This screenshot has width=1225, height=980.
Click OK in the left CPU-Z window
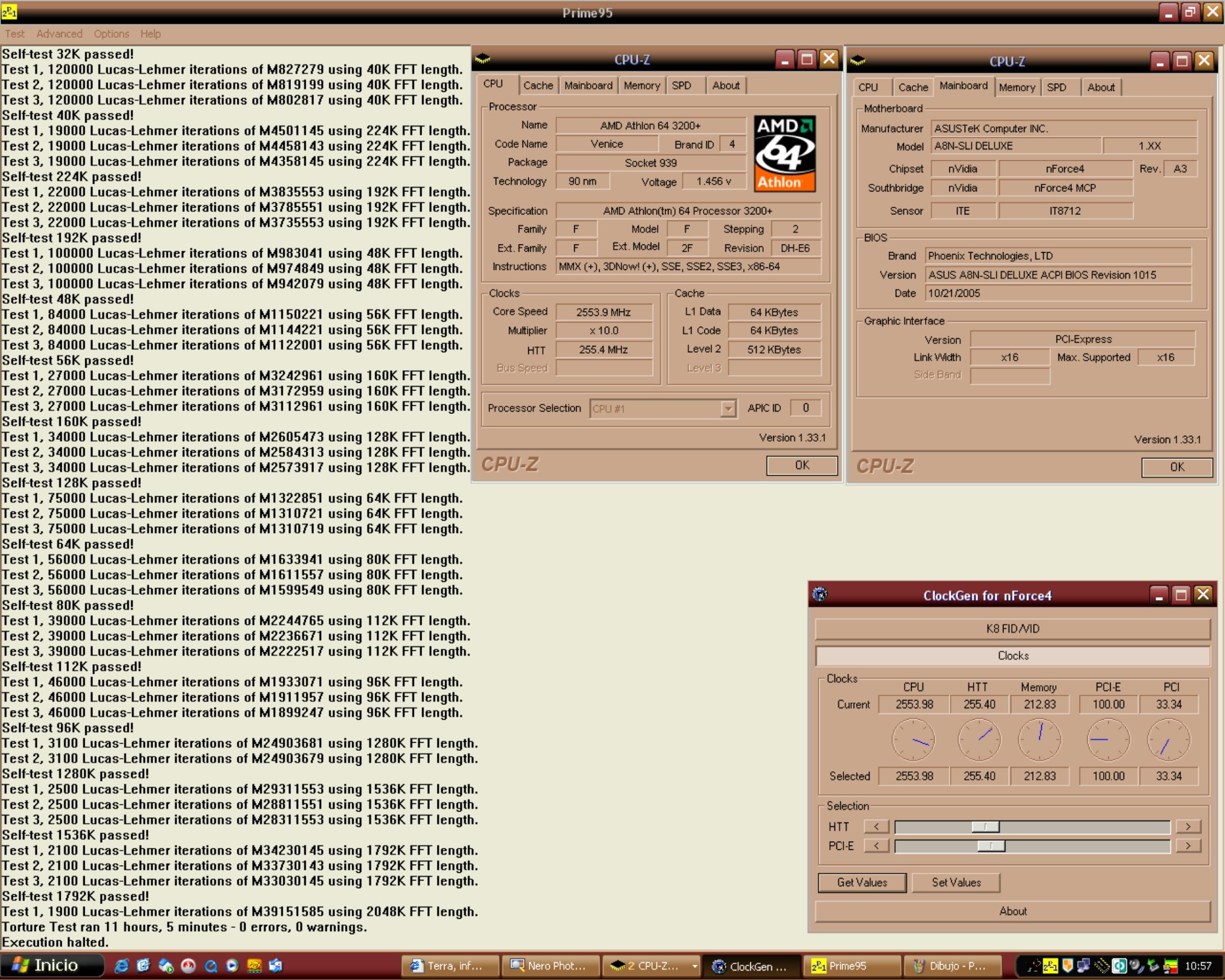tap(801, 465)
